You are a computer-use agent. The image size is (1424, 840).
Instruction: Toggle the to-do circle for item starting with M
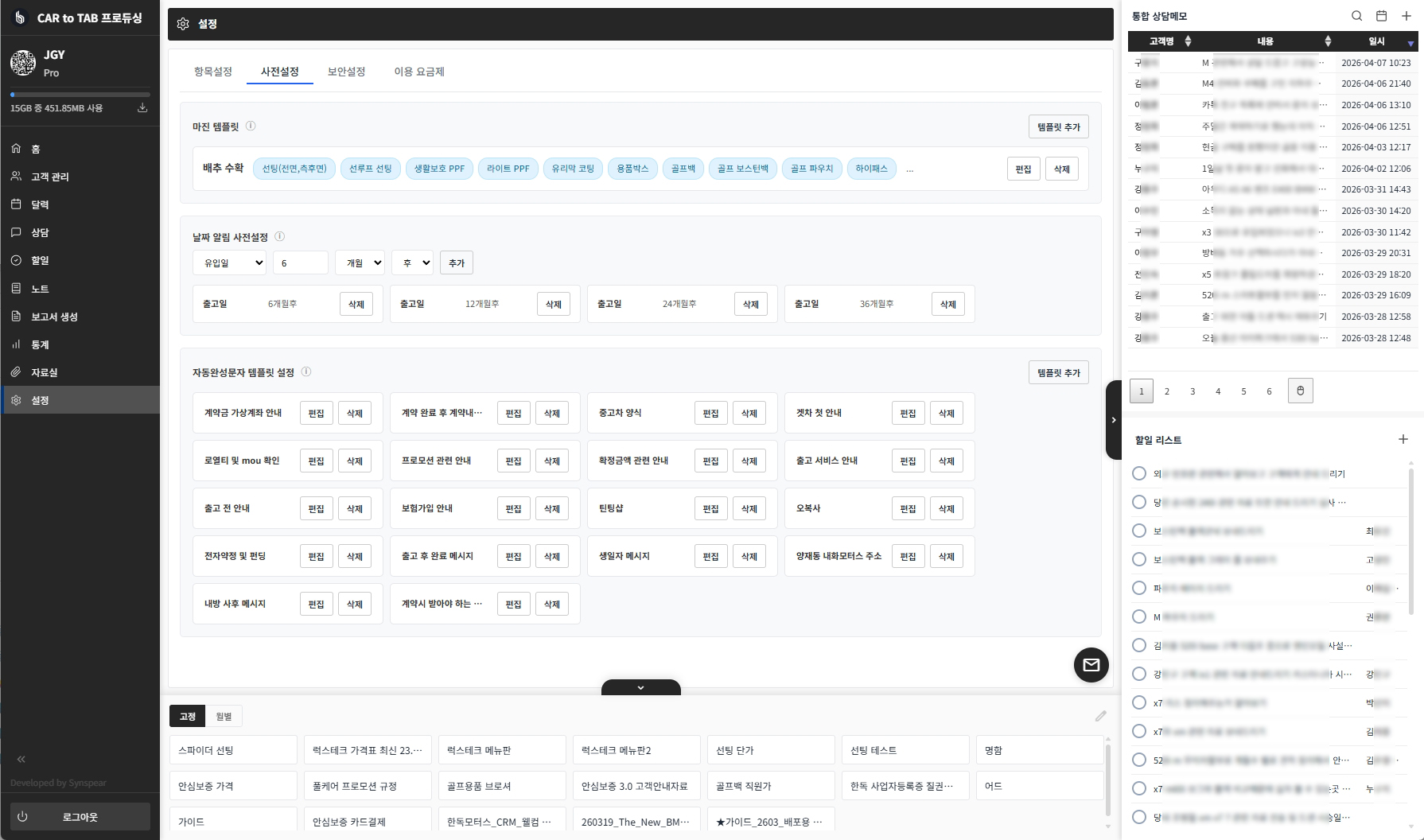click(1139, 616)
